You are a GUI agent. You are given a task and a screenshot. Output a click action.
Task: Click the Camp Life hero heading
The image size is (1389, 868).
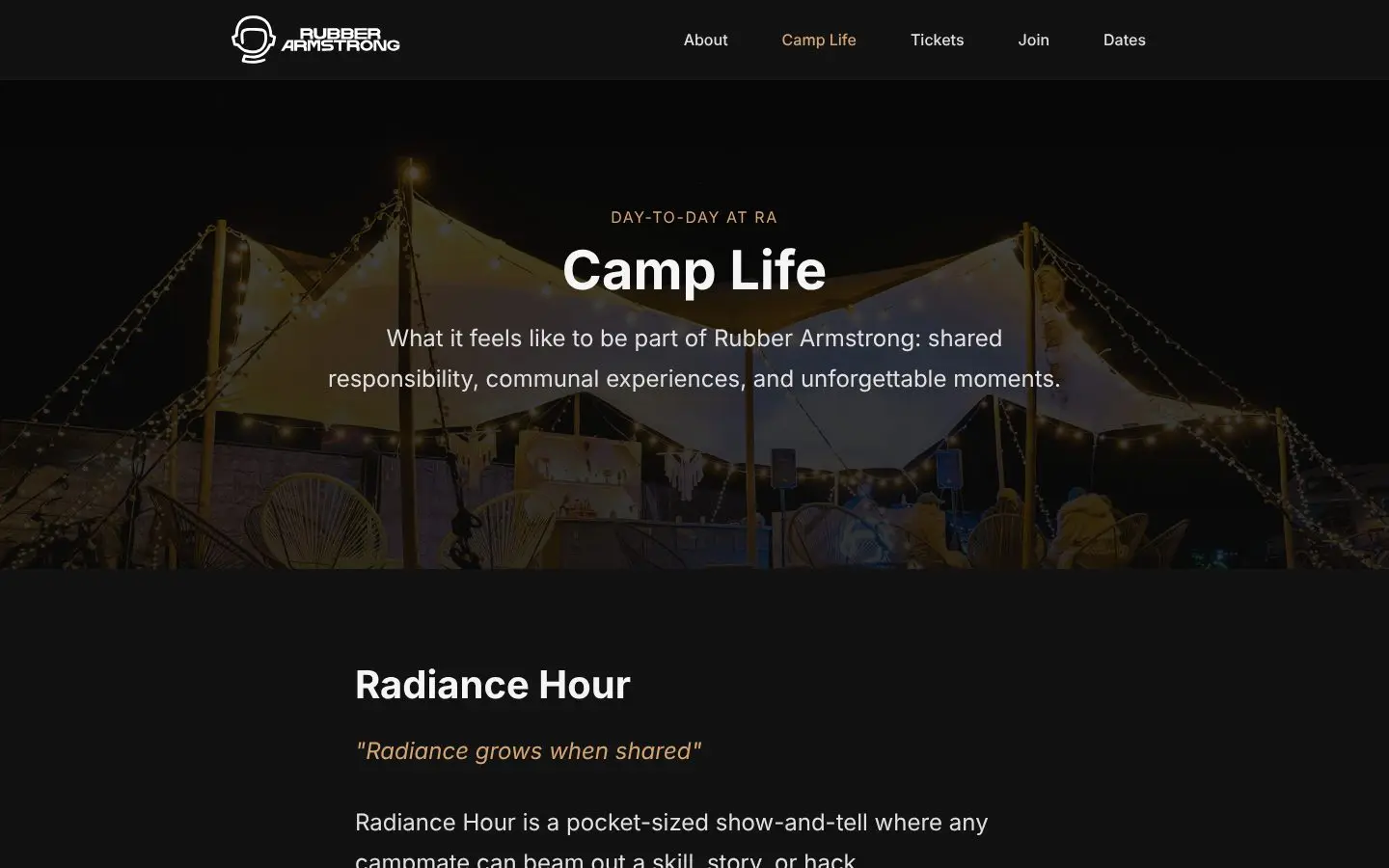pos(694,269)
